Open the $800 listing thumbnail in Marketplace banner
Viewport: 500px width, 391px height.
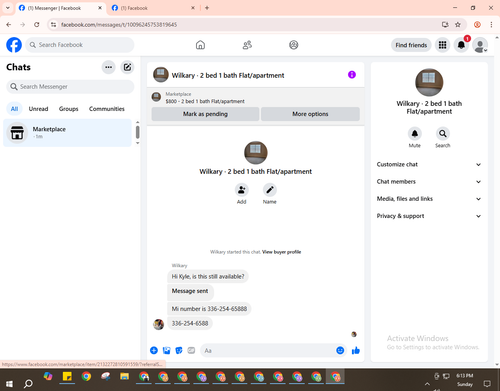156,97
